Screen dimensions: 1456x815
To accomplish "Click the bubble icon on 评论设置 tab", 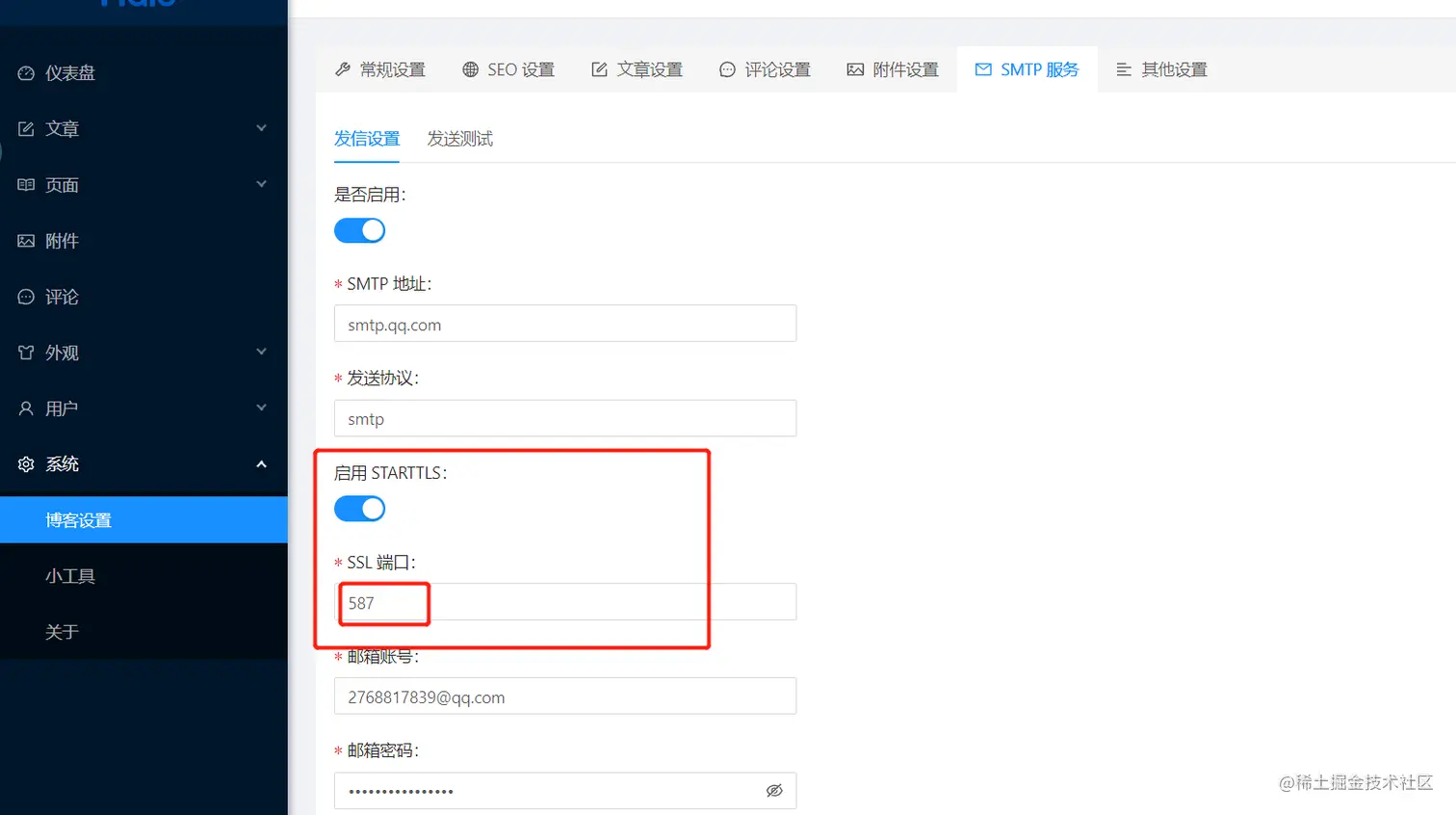I will [727, 69].
